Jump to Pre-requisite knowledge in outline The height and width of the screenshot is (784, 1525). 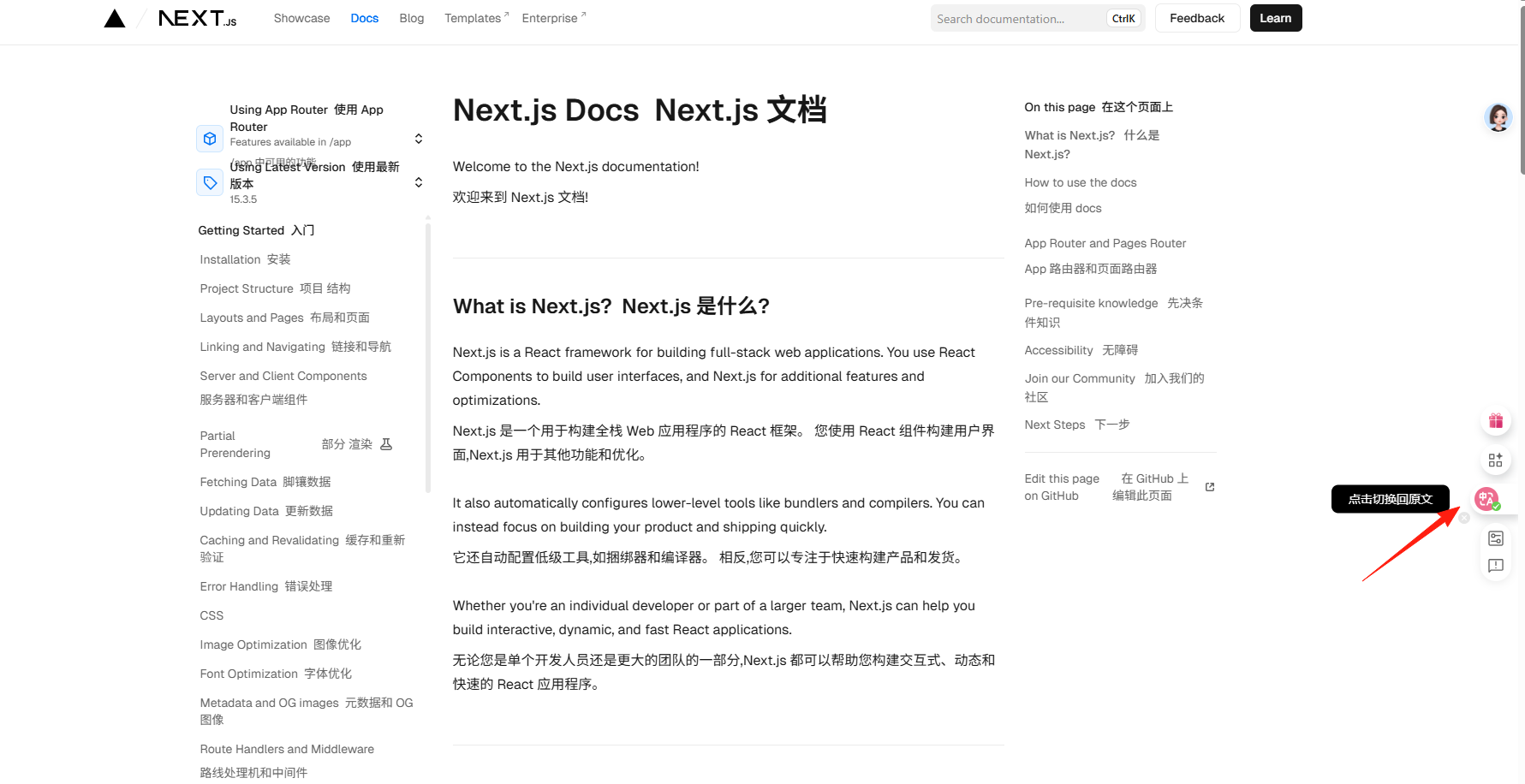click(x=1114, y=312)
